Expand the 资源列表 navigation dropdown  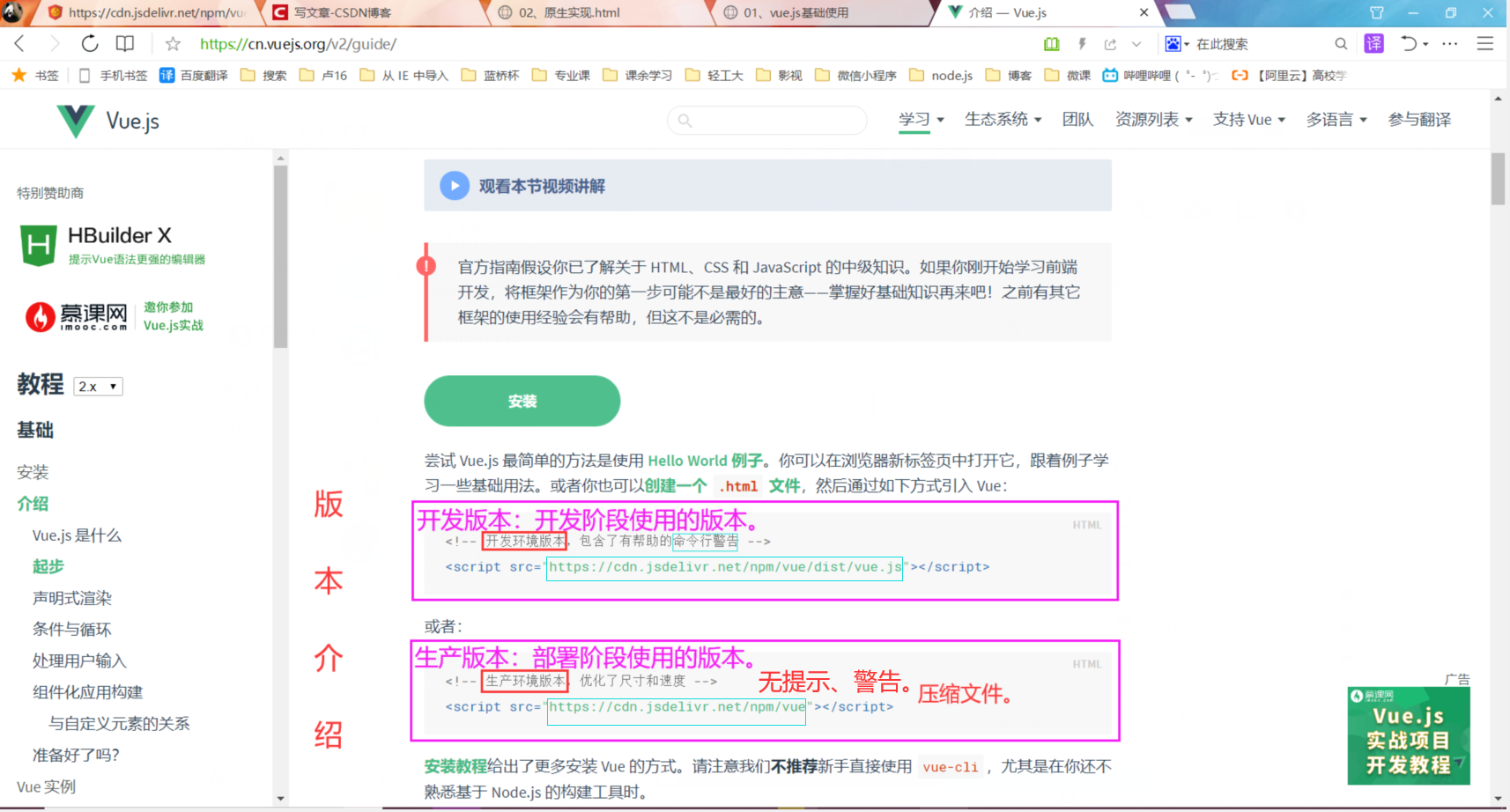pyautogui.click(x=1154, y=120)
